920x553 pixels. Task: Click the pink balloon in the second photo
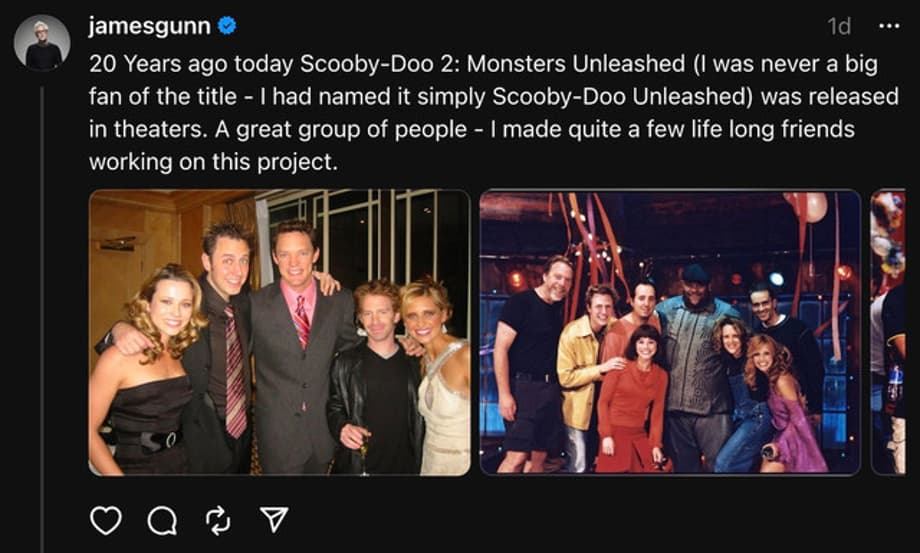815,205
